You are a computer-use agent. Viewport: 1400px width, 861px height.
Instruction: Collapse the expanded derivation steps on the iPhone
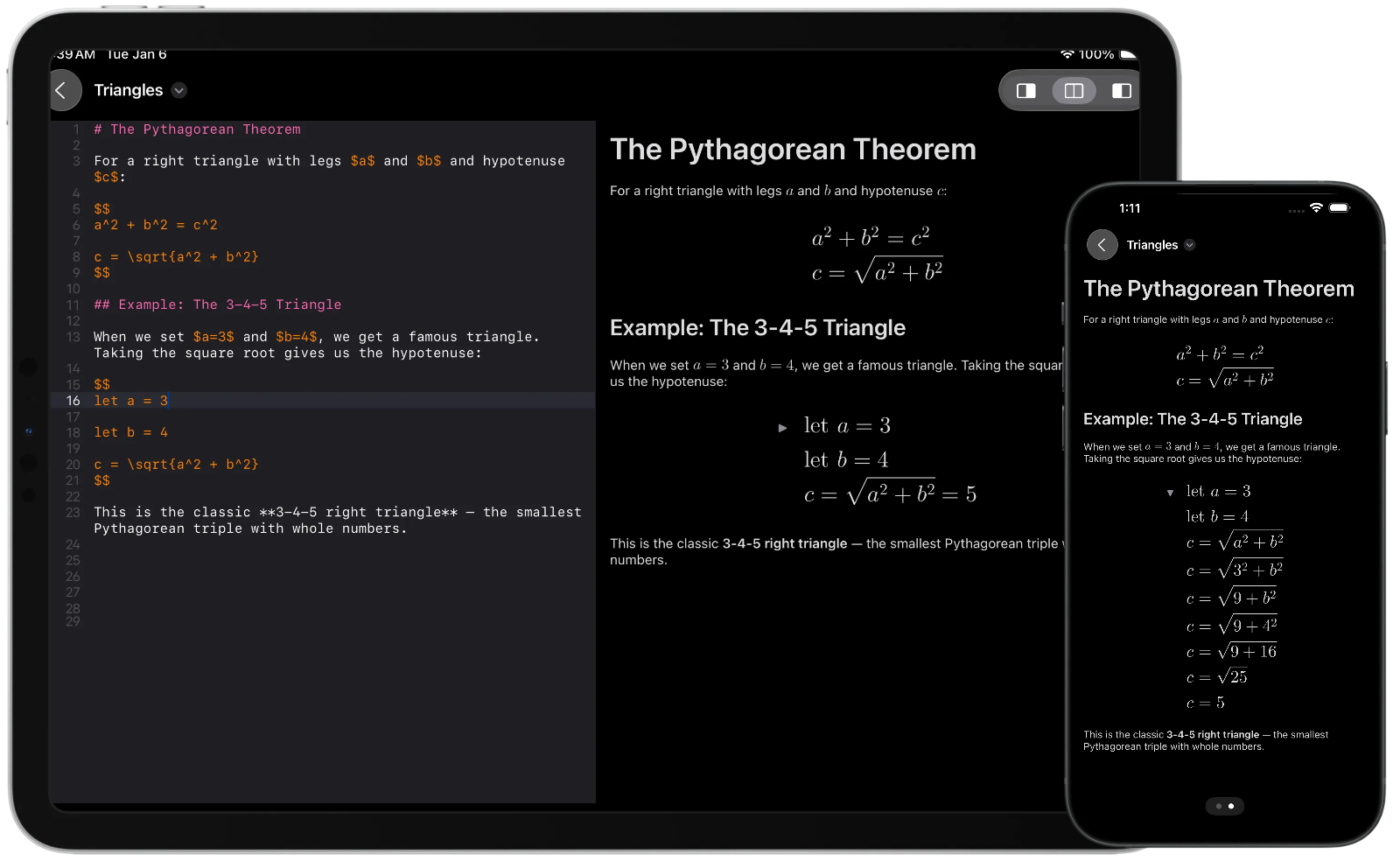coord(1170,493)
